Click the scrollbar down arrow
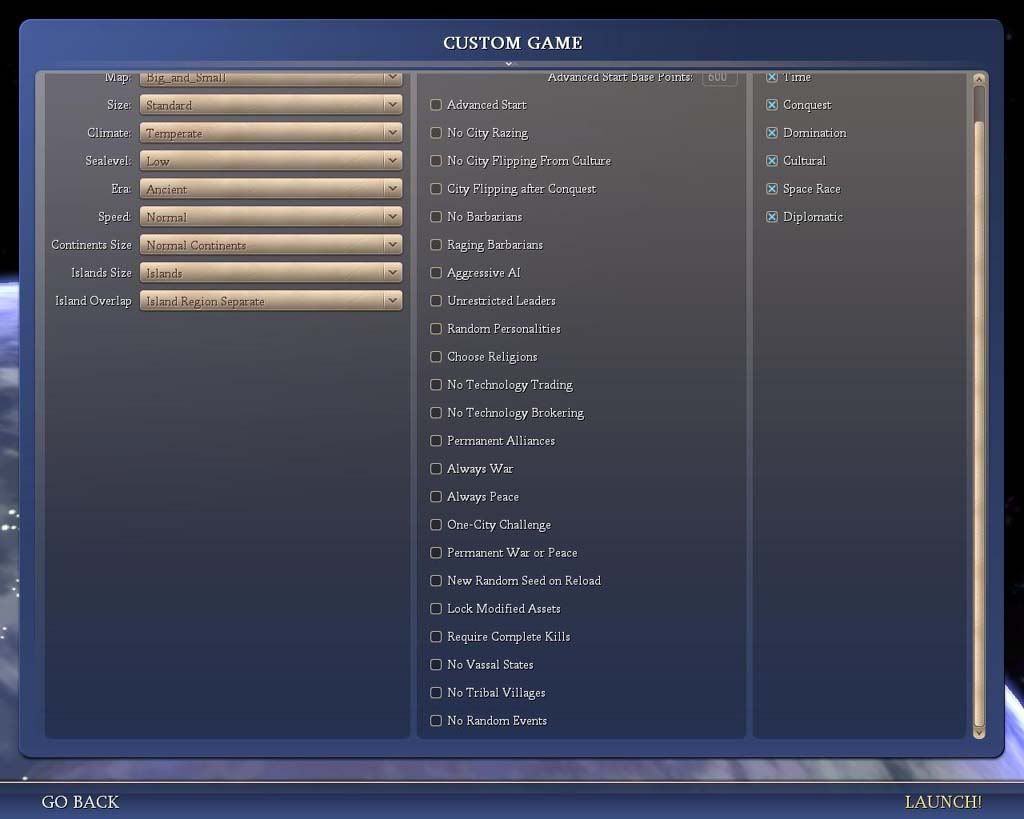The width and height of the screenshot is (1024, 819). (x=979, y=733)
